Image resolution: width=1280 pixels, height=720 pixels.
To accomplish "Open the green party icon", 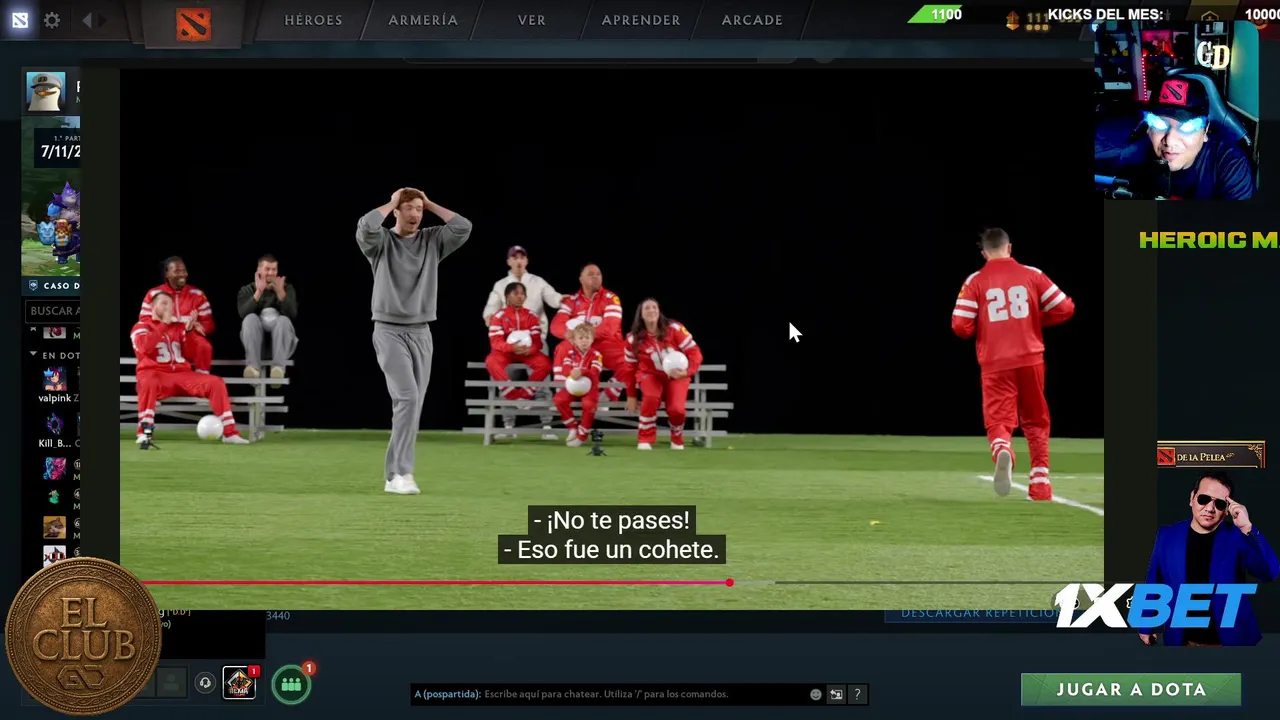I will coord(291,684).
